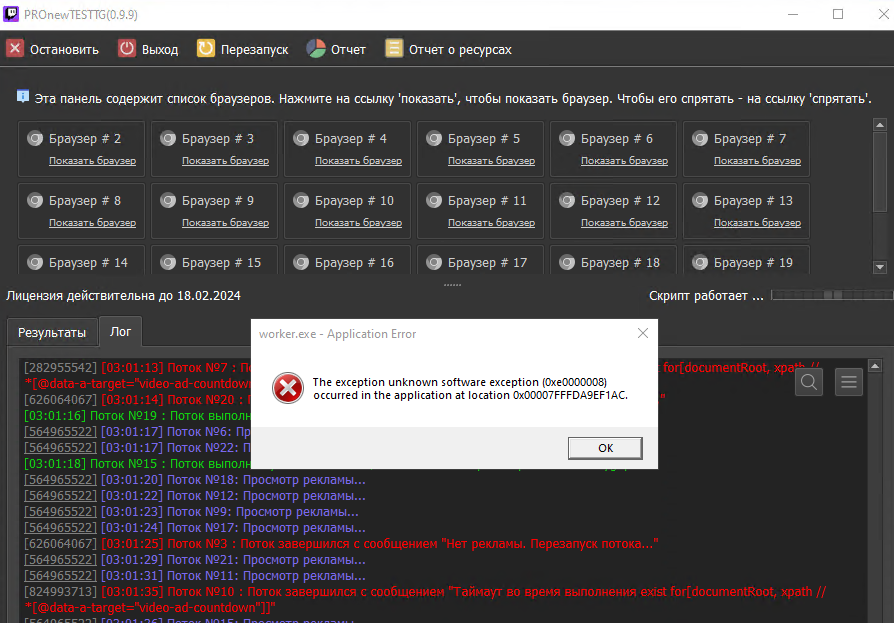The image size is (894, 623).
Task: Click the info icon in panel hint
Action: [23, 97]
